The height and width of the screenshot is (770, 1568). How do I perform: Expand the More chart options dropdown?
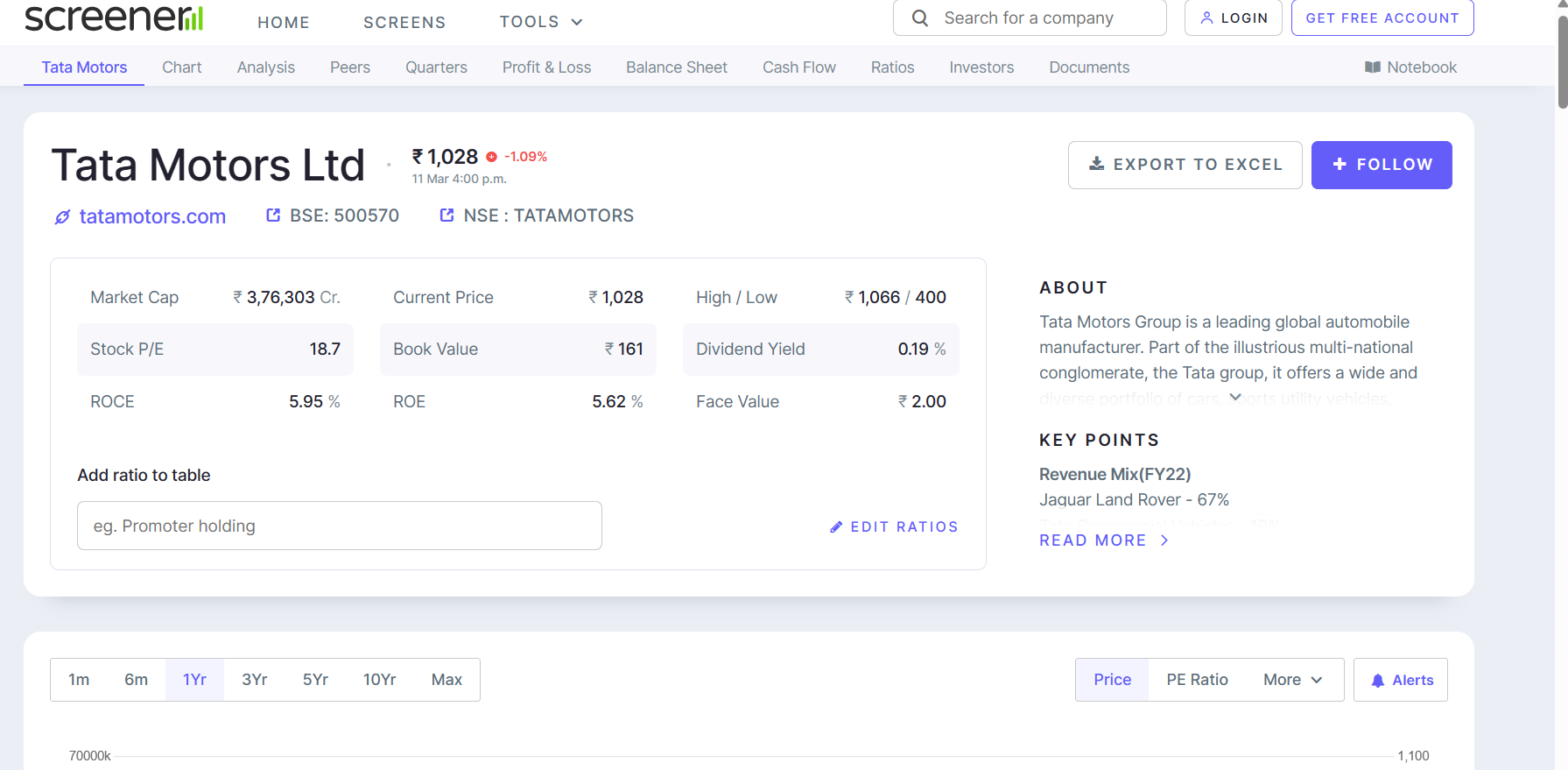[x=1293, y=680]
